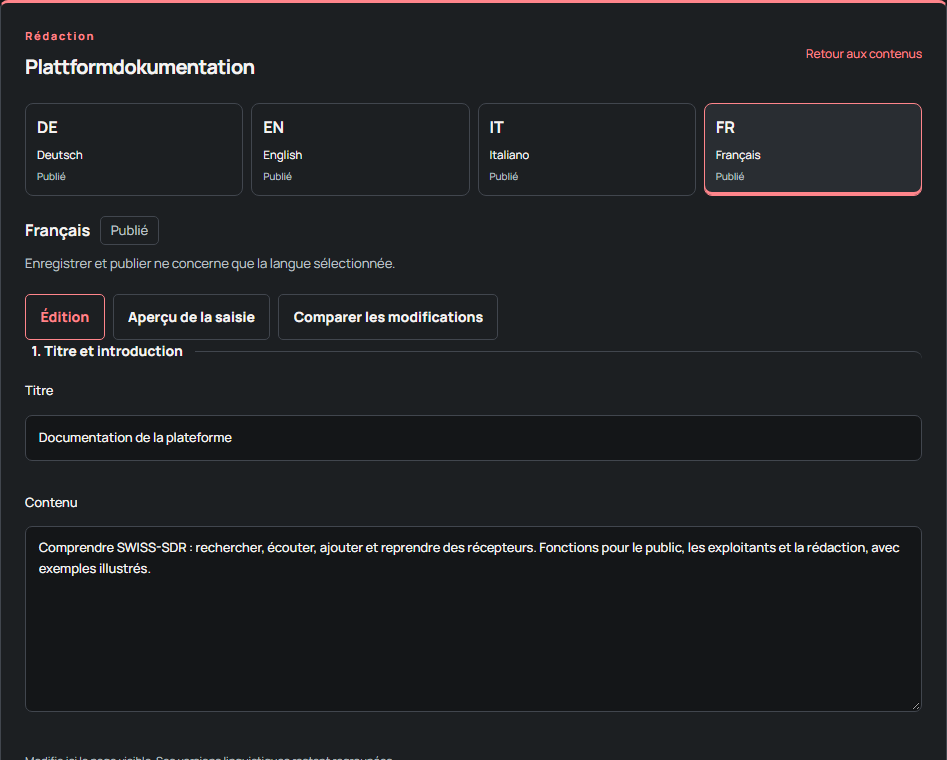Select the IT Italiano language card

586,149
